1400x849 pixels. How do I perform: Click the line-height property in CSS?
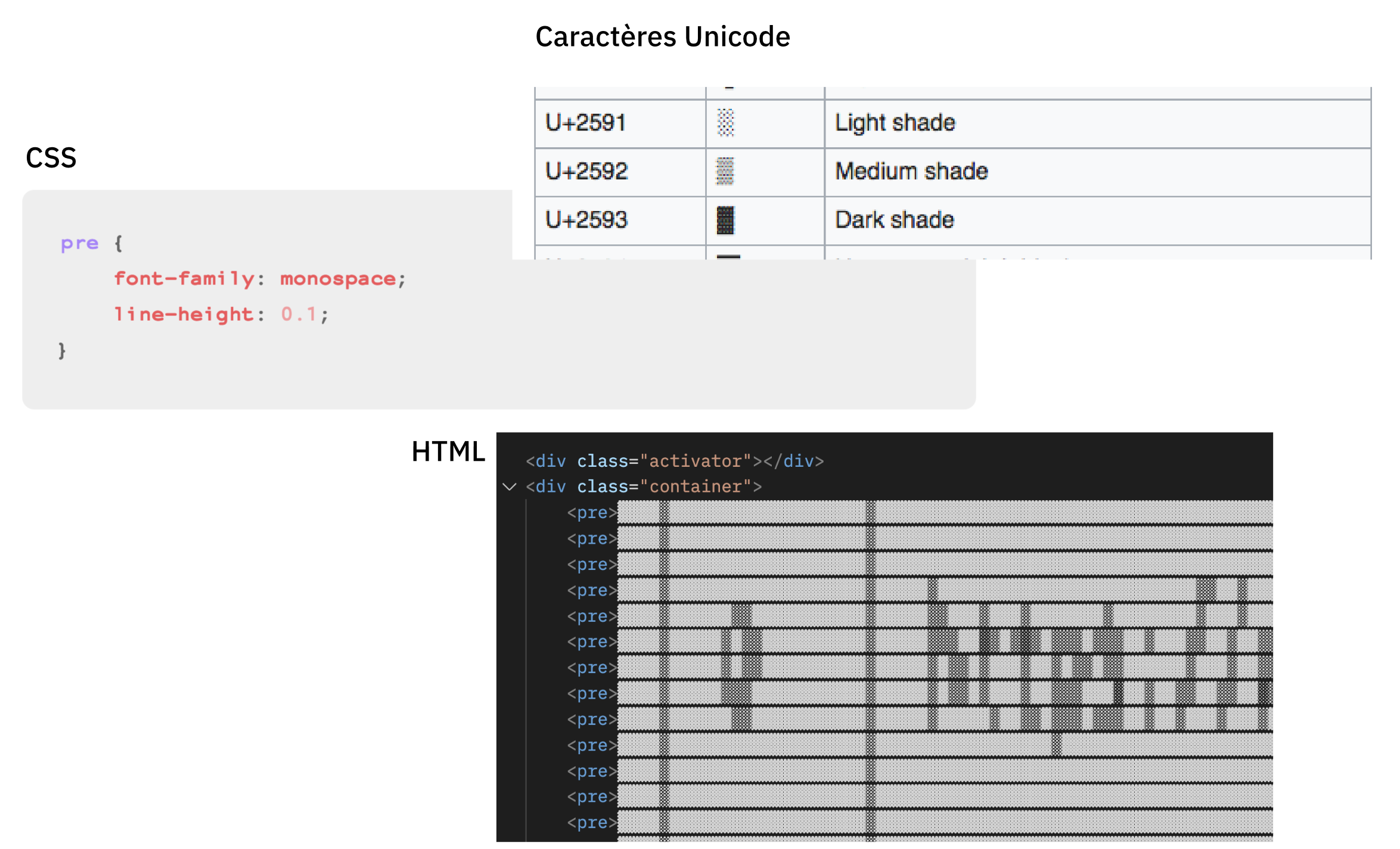pos(184,314)
